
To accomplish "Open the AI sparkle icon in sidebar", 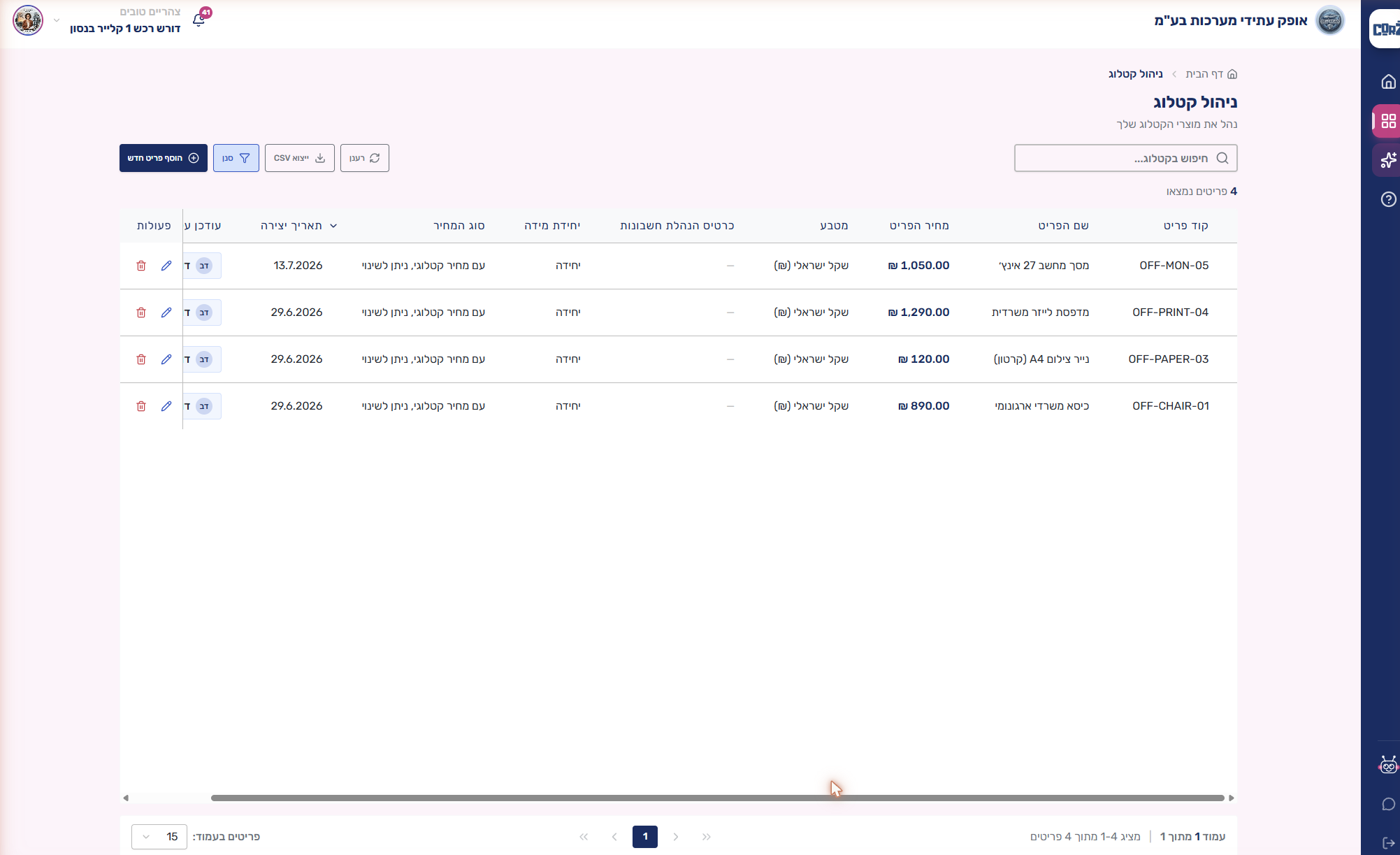I will (1388, 160).
